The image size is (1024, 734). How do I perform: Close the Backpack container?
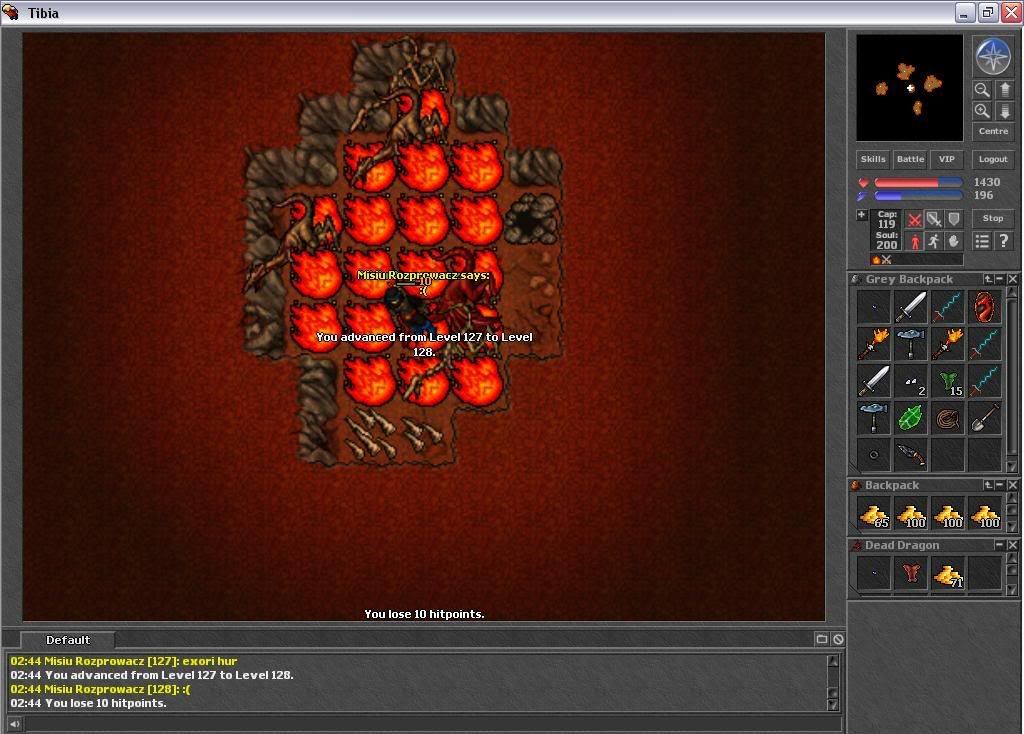(x=1012, y=485)
